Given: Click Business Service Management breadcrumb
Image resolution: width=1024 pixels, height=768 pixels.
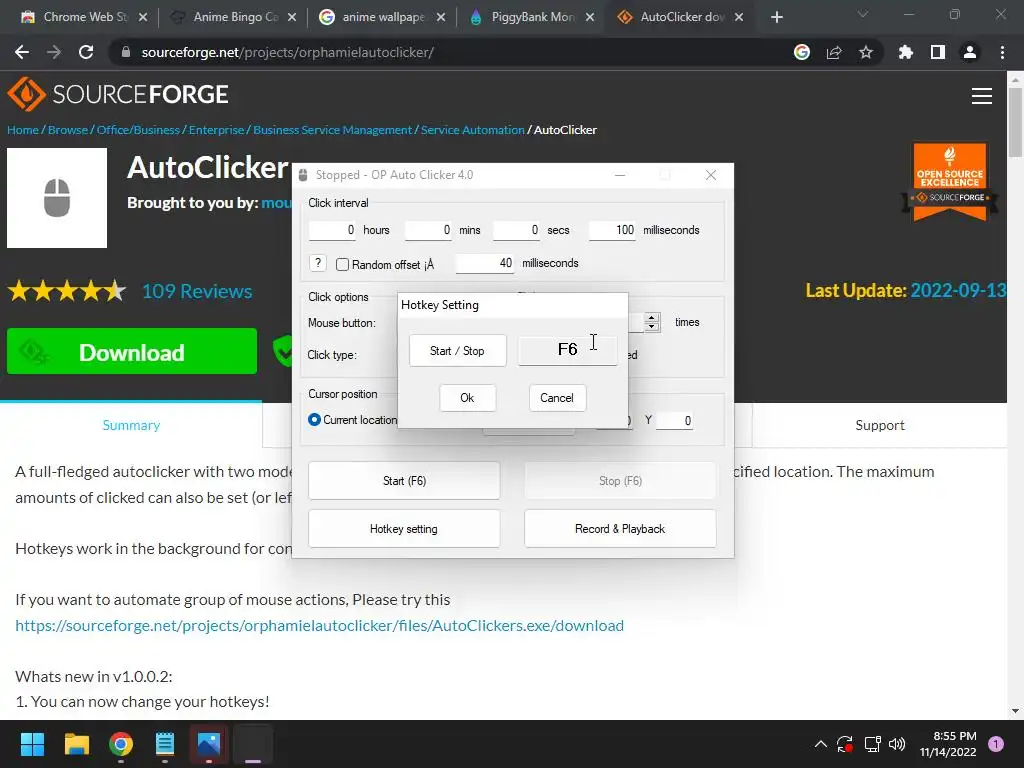Looking at the screenshot, I should click(x=332, y=130).
